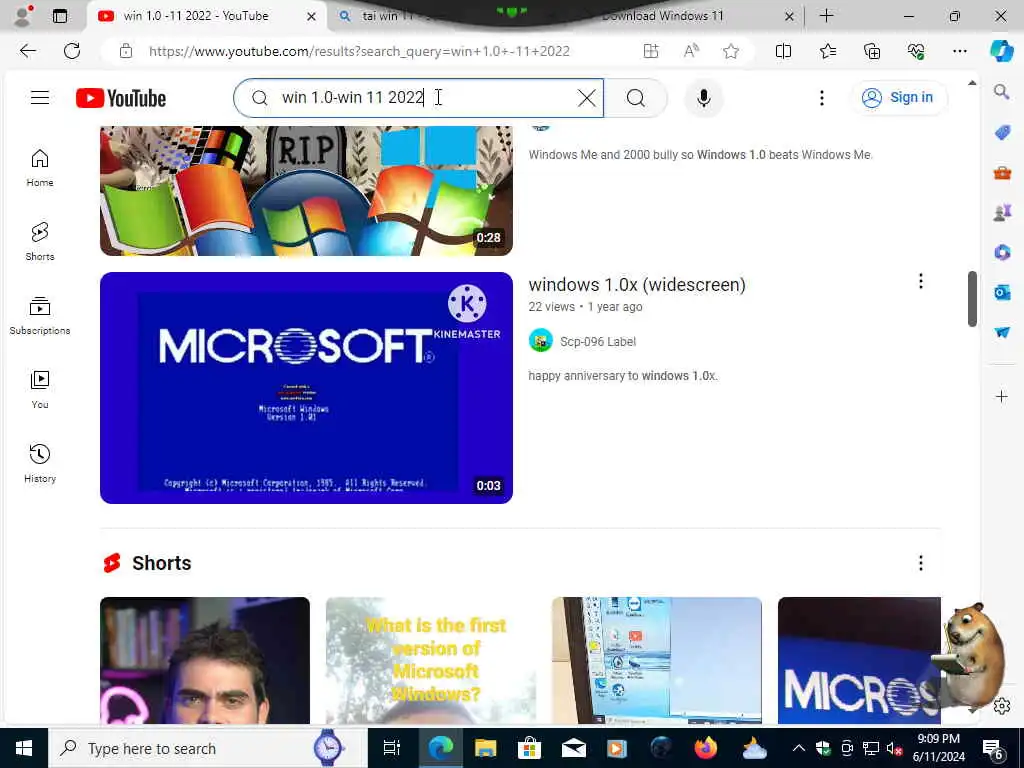Open the windows 1.0x (widescreen) video title

pyautogui.click(x=637, y=285)
